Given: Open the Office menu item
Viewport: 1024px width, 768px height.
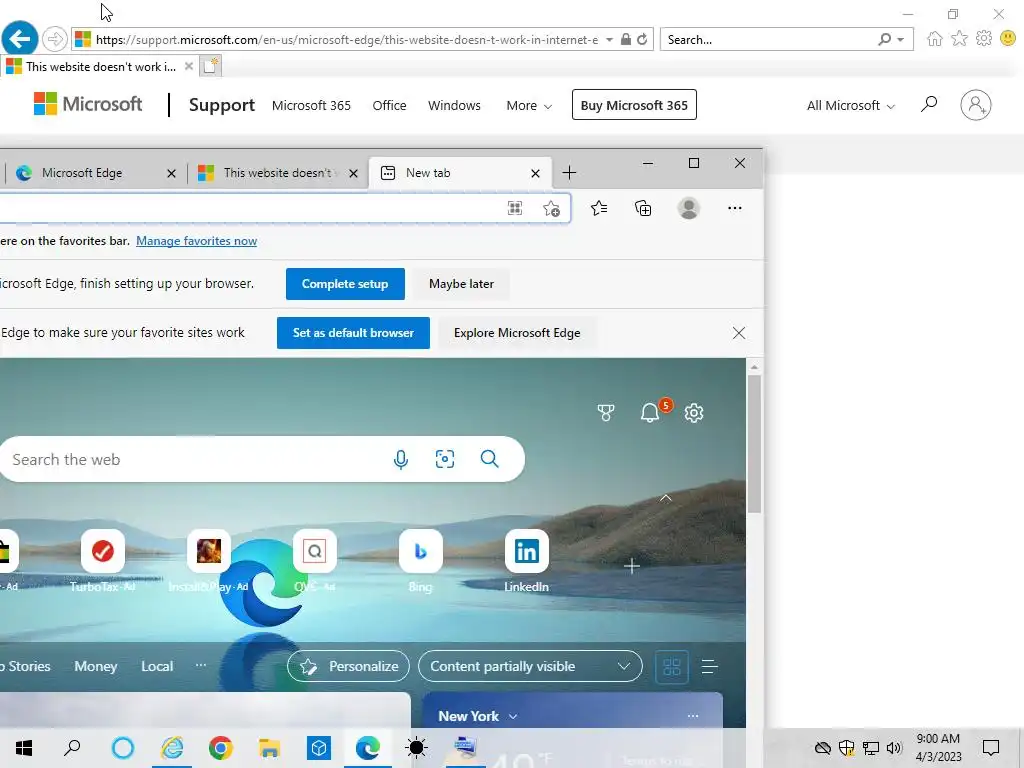Looking at the screenshot, I should tap(389, 105).
